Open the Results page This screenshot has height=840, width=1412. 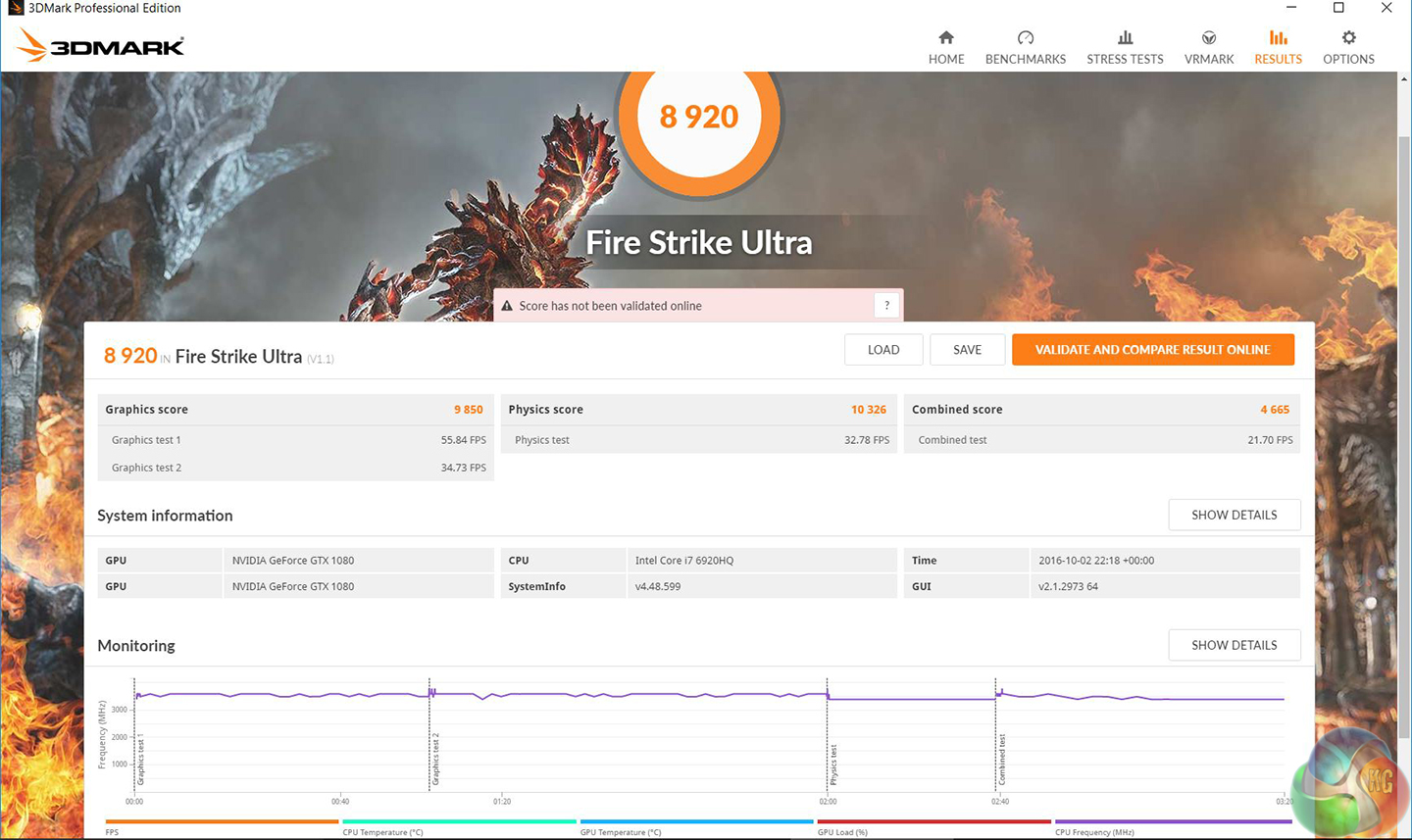pos(1278,47)
